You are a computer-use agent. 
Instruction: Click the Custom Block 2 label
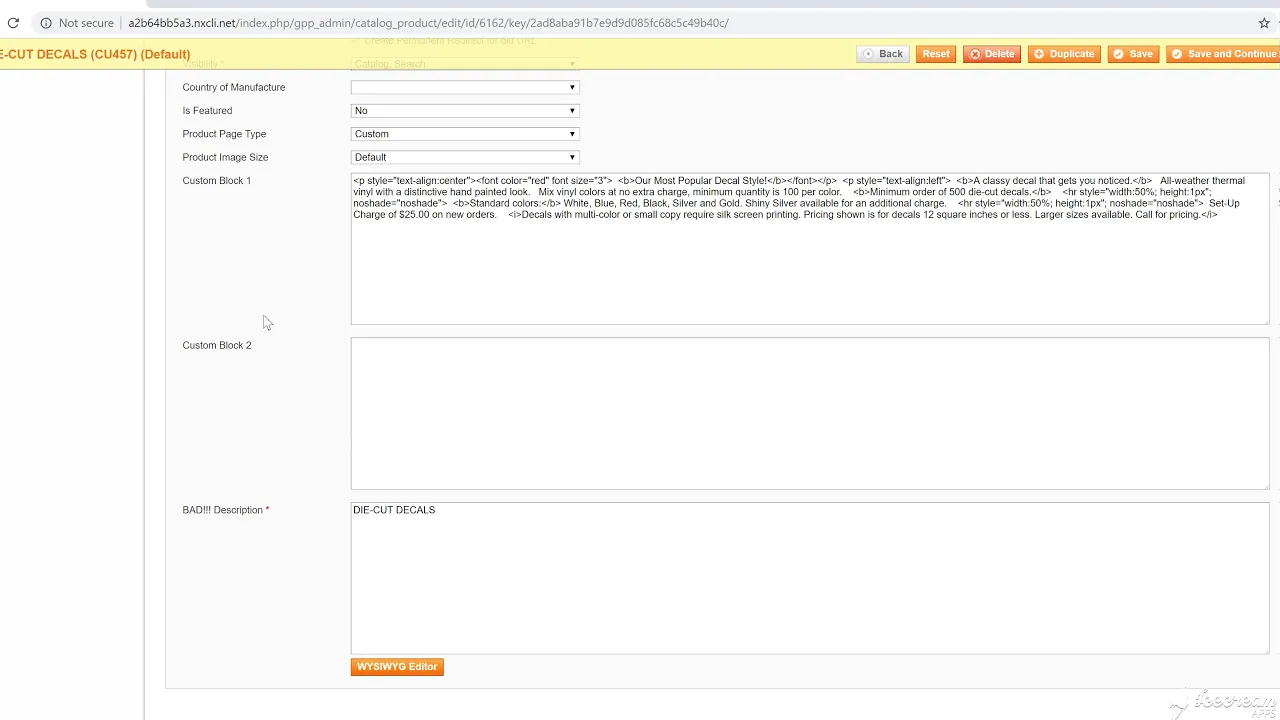[217, 345]
